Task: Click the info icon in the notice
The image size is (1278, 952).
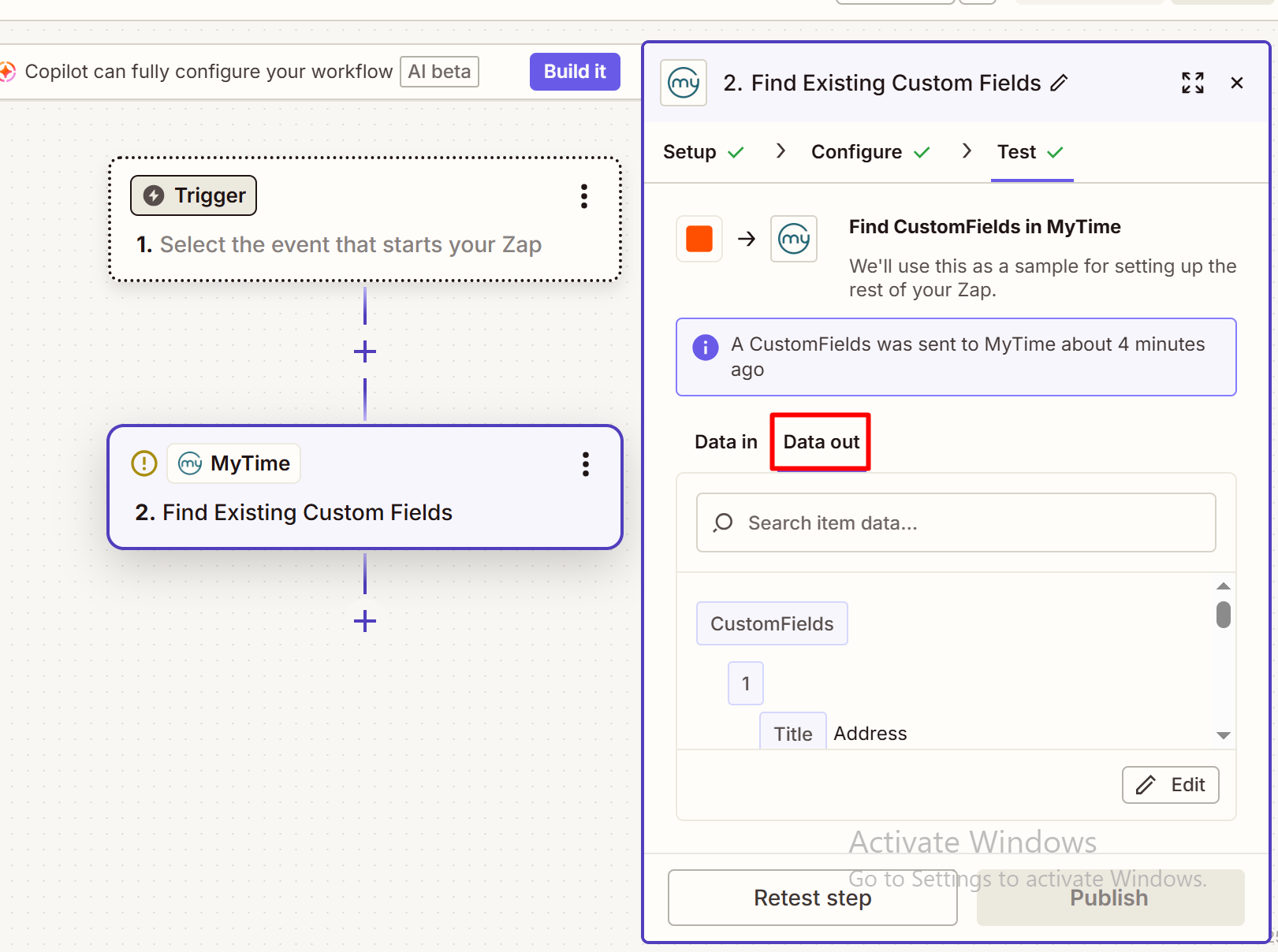Action: pos(706,347)
